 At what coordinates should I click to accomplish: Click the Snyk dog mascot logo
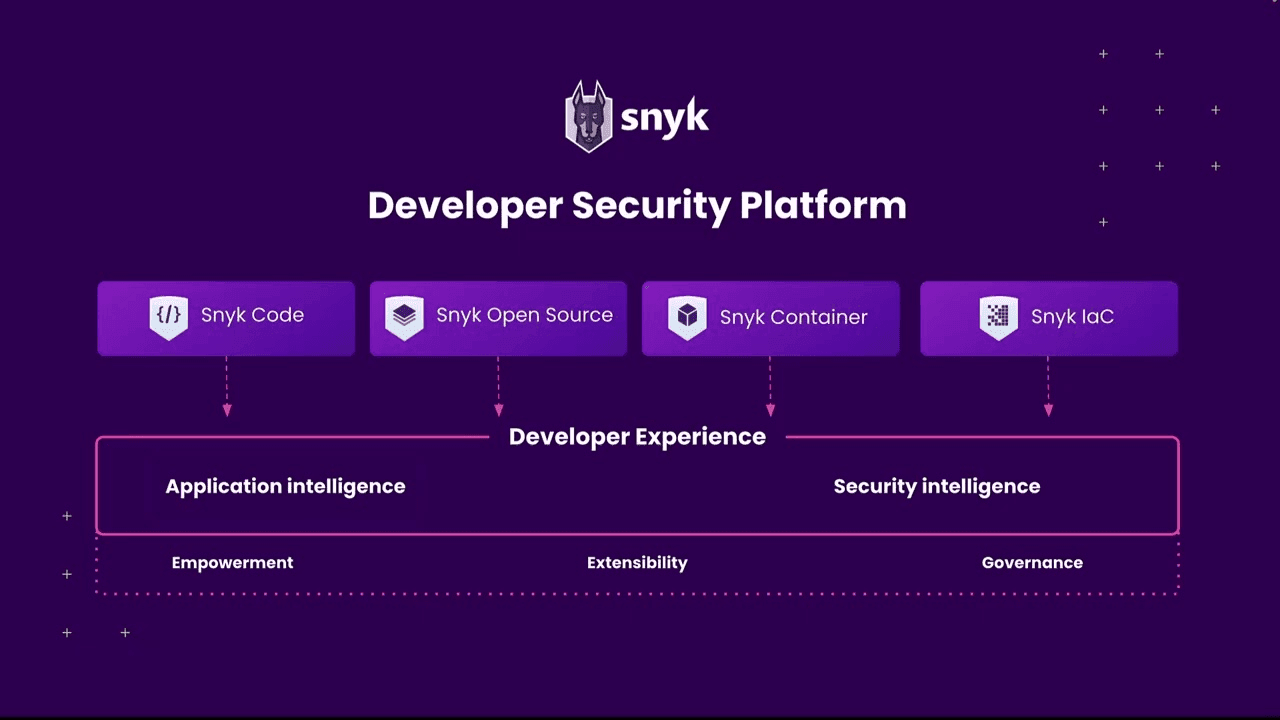588,117
